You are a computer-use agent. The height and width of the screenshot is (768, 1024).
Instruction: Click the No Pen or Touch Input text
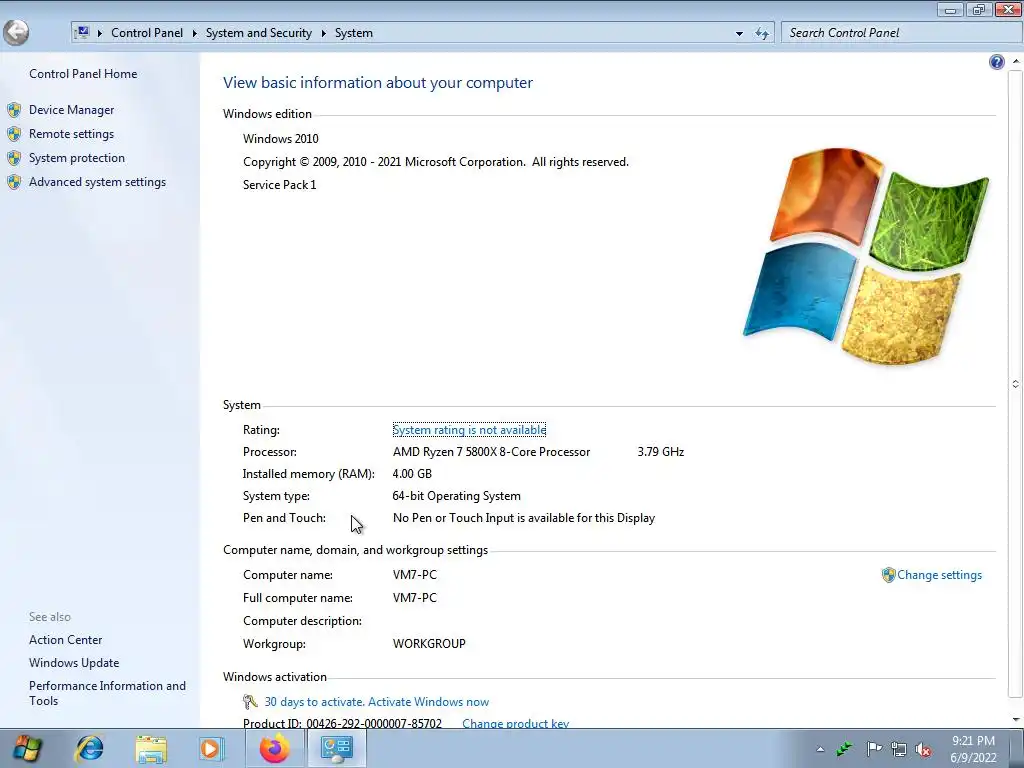coord(524,518)
